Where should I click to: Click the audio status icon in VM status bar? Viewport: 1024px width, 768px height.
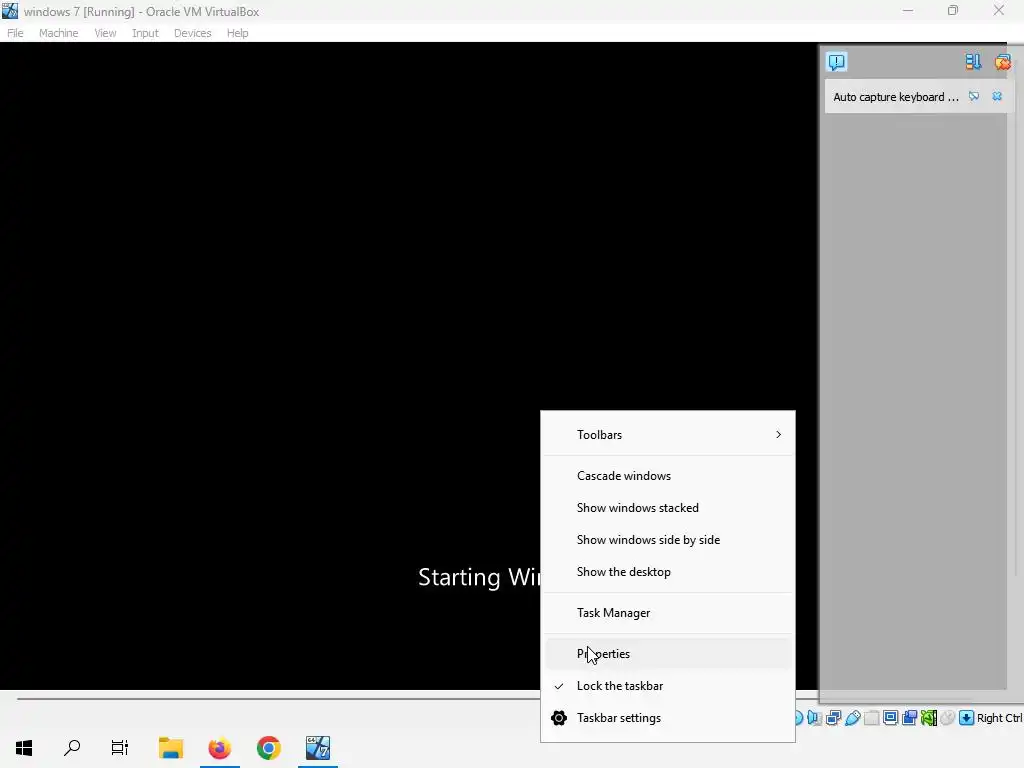coord(814,718)
